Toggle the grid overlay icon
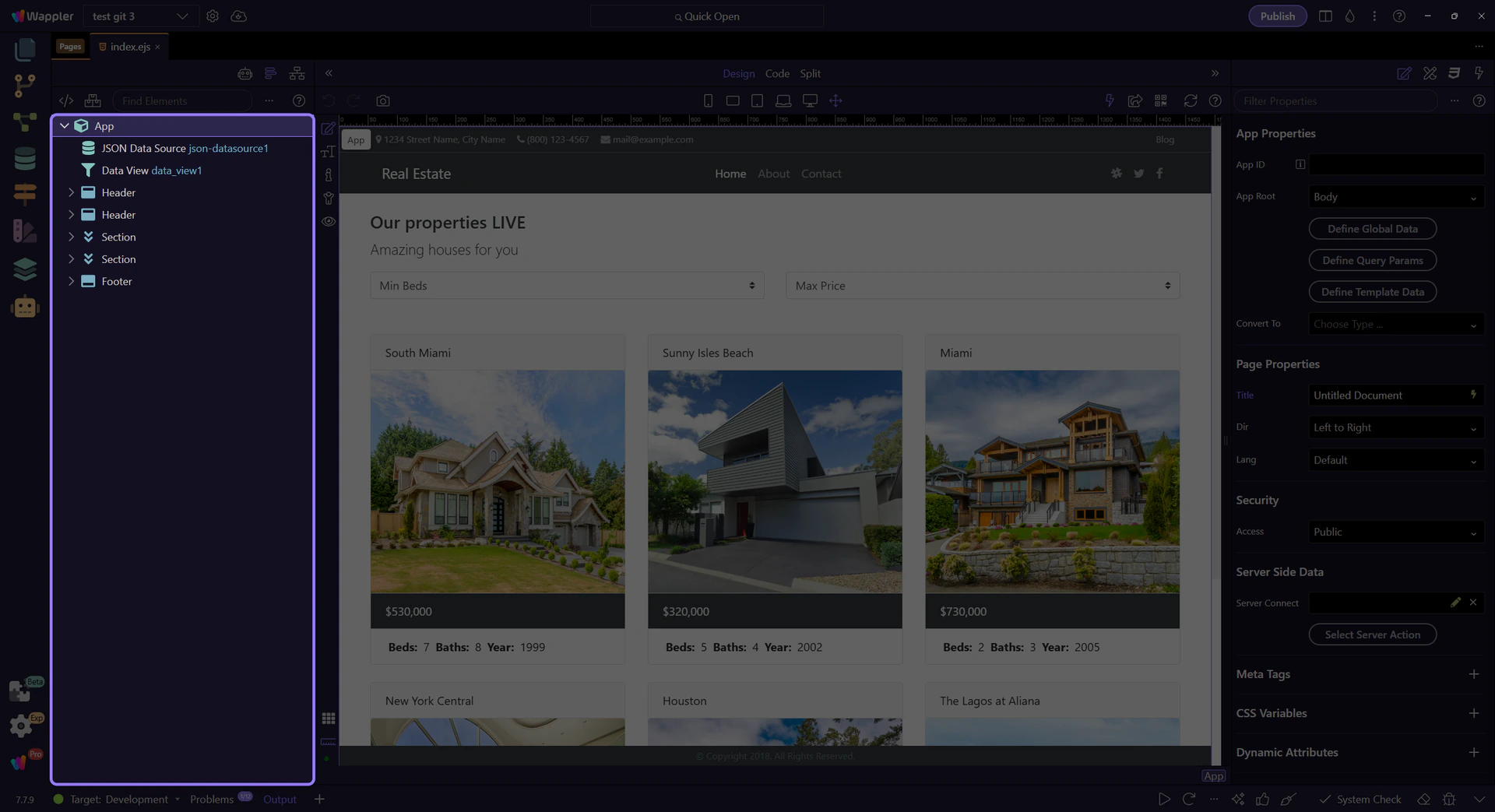 [329, 719]
